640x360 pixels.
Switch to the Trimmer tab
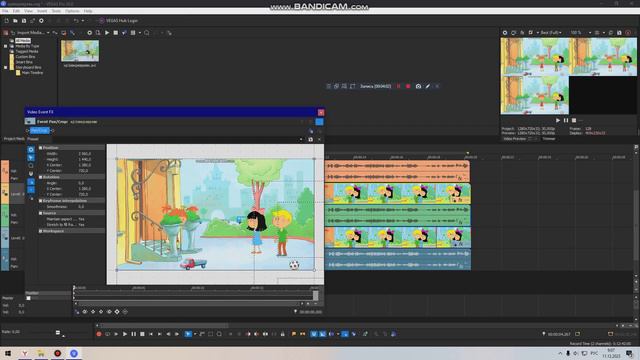click(549, 139)
